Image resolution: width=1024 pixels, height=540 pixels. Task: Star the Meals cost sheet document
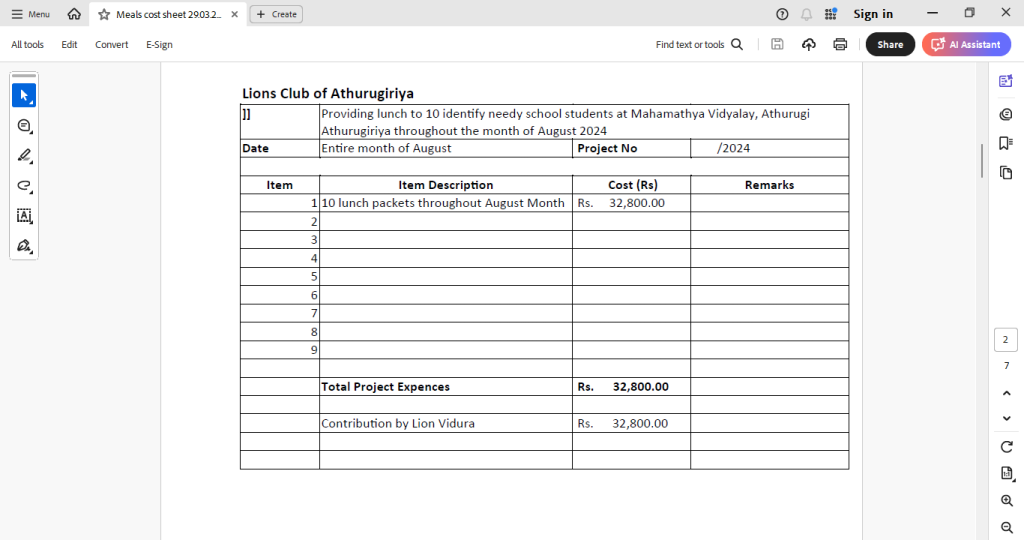click(x=104, y=14)
